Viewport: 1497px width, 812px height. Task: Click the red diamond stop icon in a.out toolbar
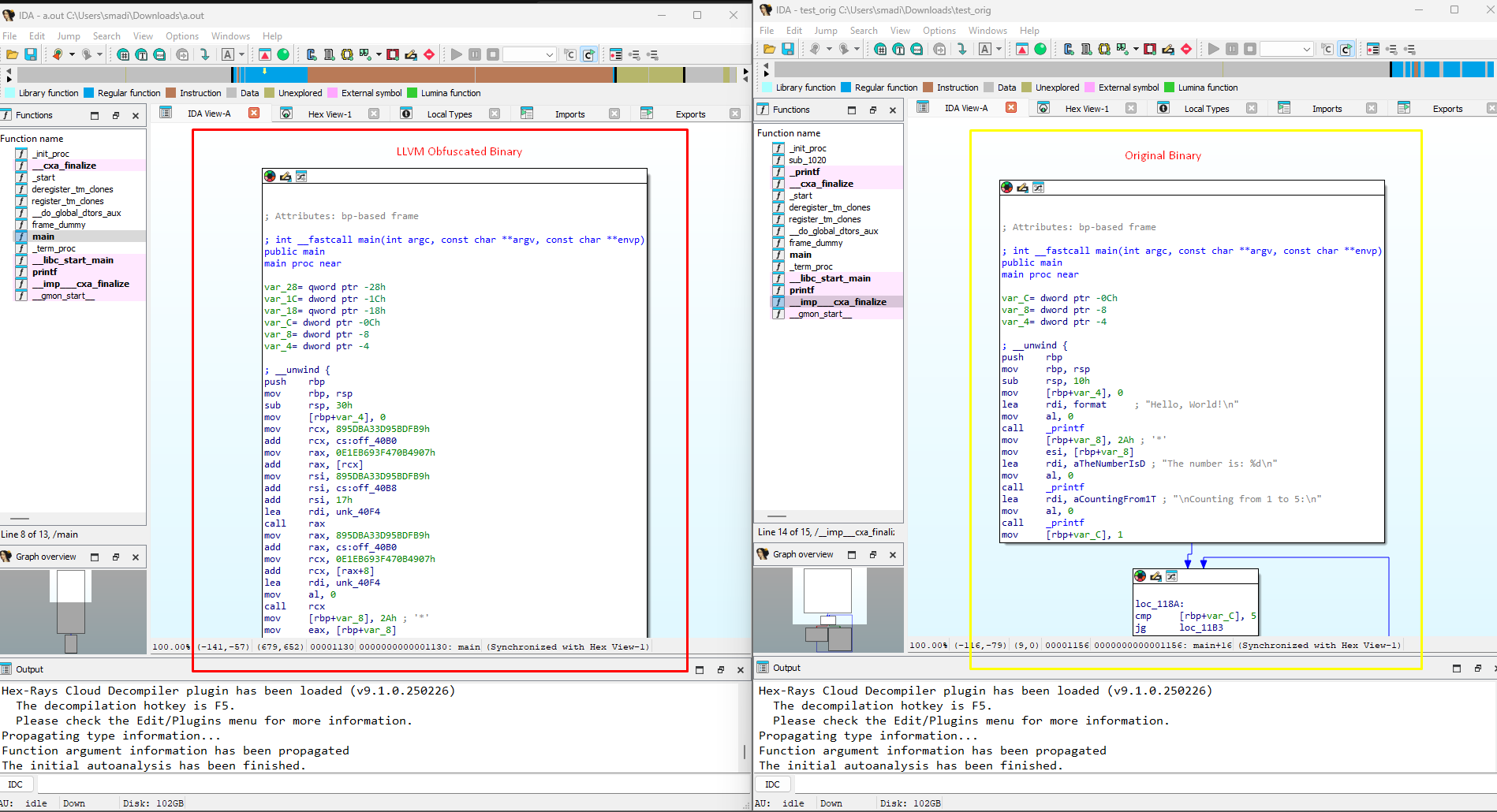429,54
